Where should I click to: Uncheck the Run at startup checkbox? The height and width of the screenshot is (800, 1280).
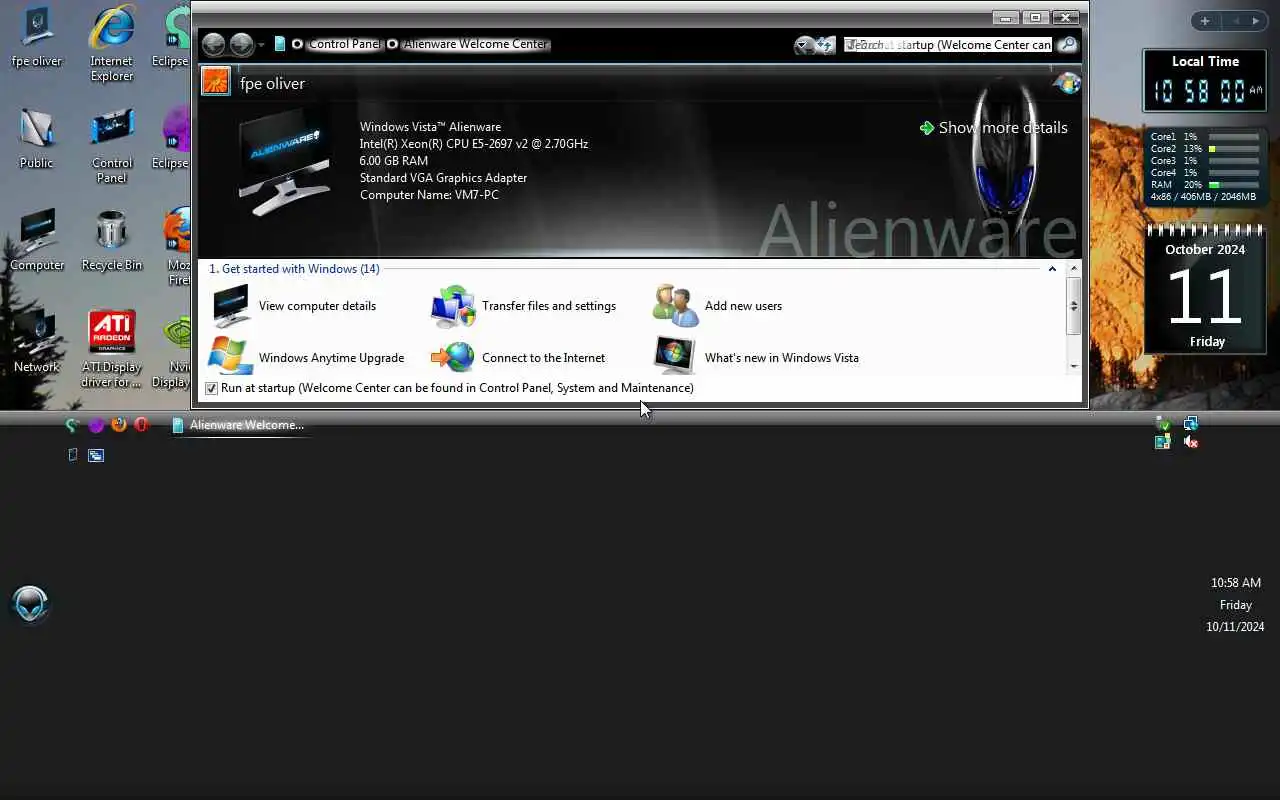[x=211, y=388]
